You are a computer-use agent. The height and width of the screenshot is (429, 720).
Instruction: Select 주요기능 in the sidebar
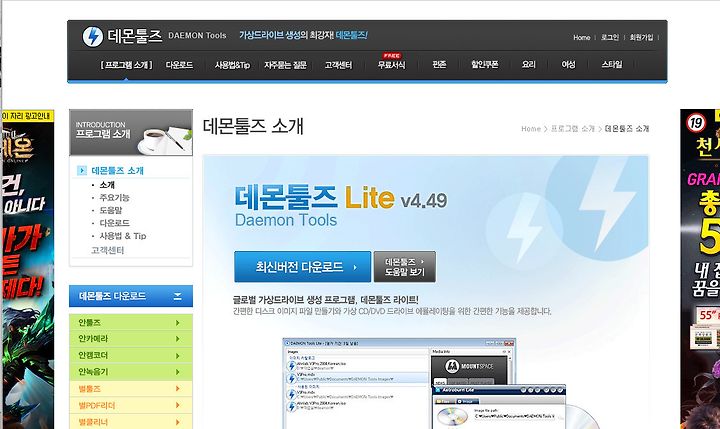point(114,198)
